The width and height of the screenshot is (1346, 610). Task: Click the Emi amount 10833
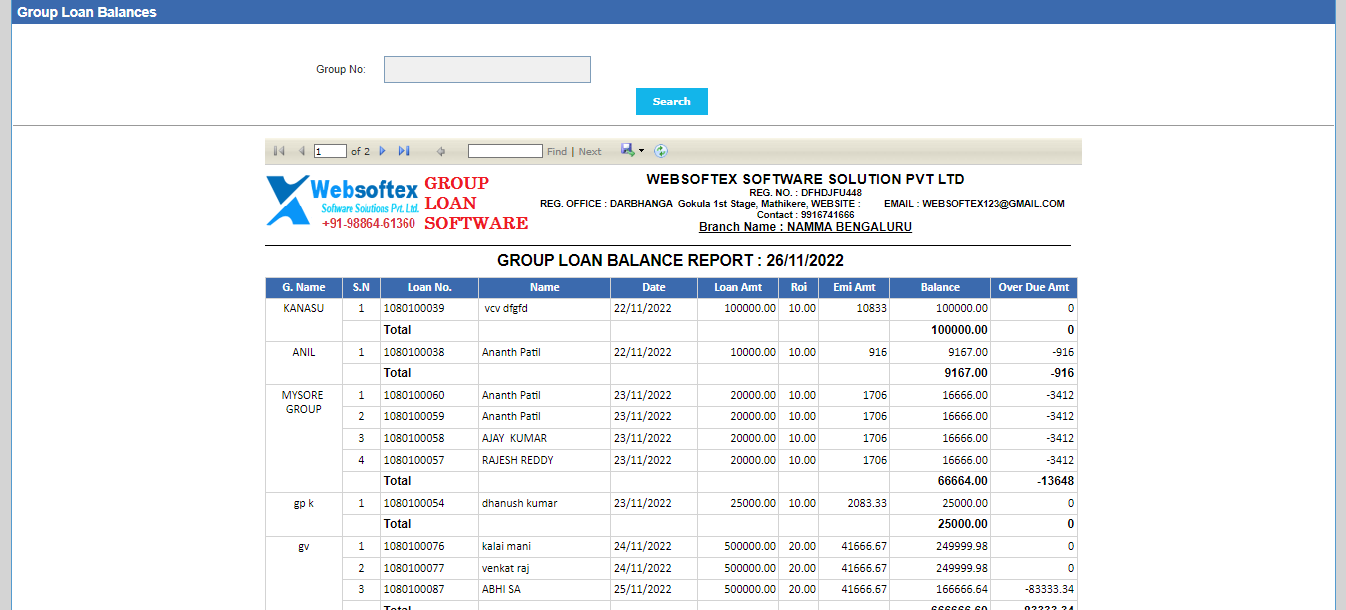click(x=872, y=308)
